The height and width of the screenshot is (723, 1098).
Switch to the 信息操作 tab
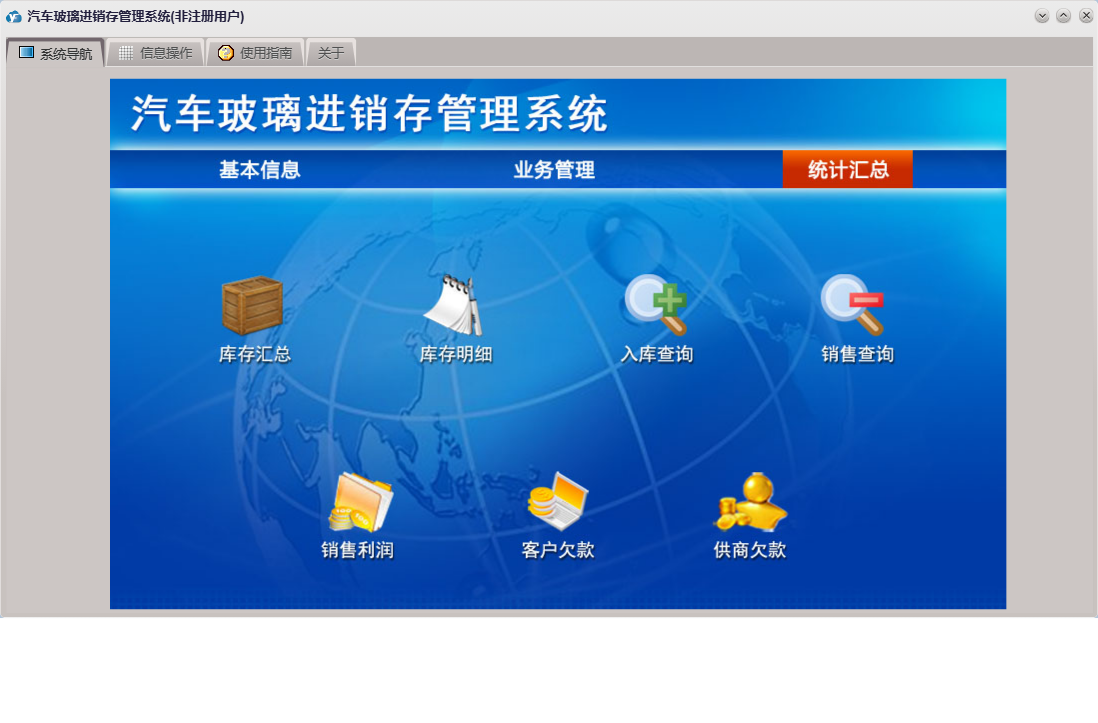point(155,53)
